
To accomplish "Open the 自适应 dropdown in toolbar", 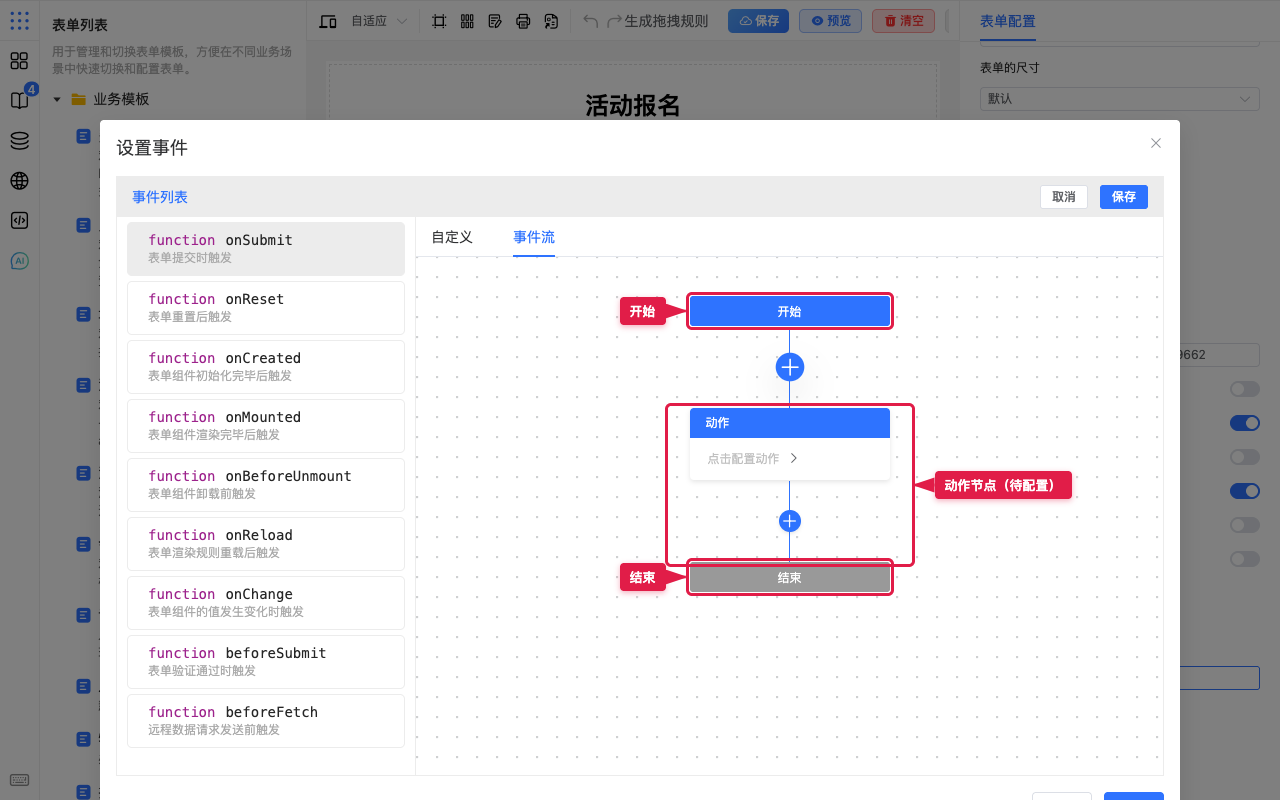I will pyautogui.click(x=379, y=21).
